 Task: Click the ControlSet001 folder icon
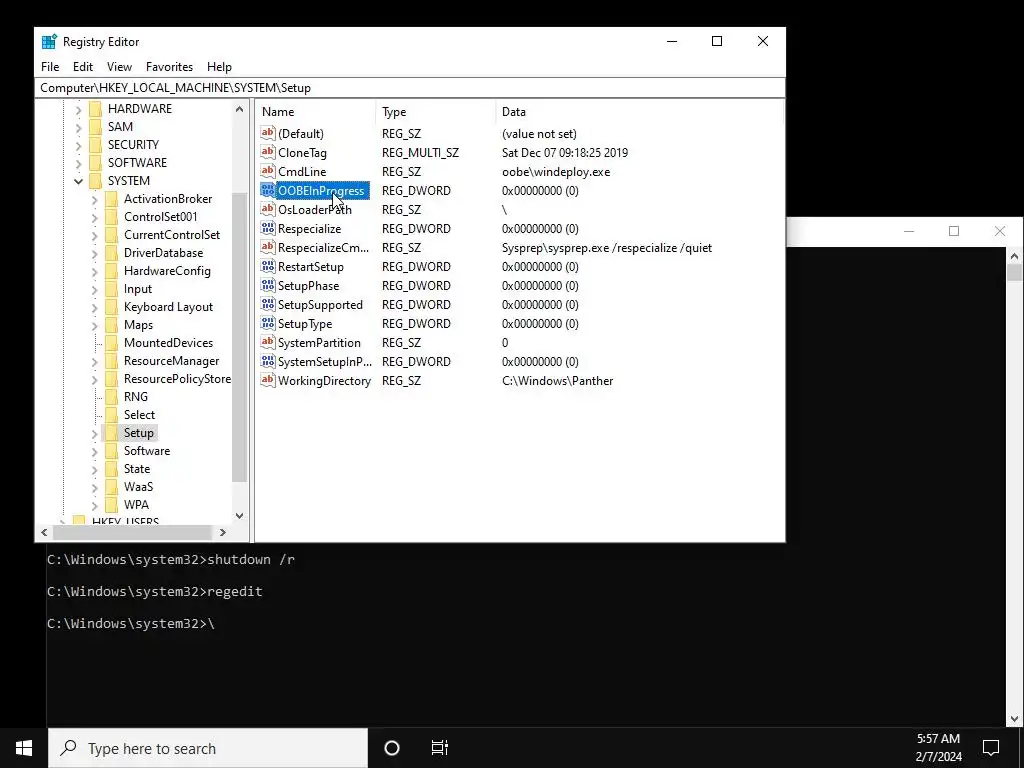(x=112, y=217)
